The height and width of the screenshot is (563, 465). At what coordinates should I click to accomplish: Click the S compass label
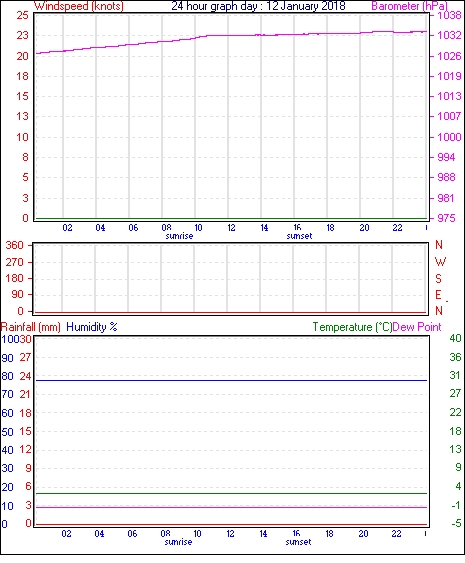coord(438,279)
